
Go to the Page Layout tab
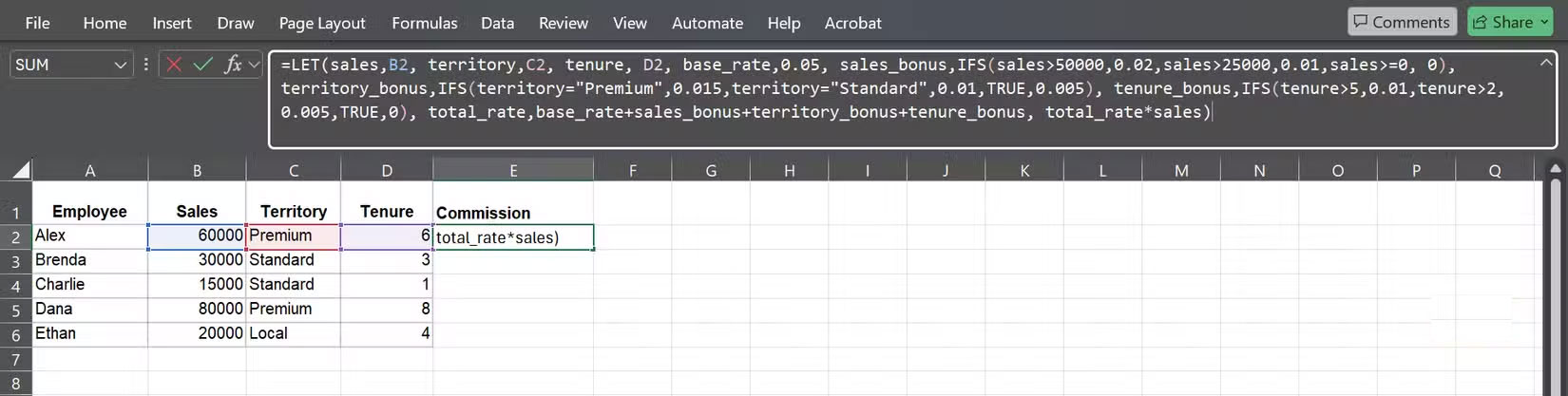coord(322,23)
